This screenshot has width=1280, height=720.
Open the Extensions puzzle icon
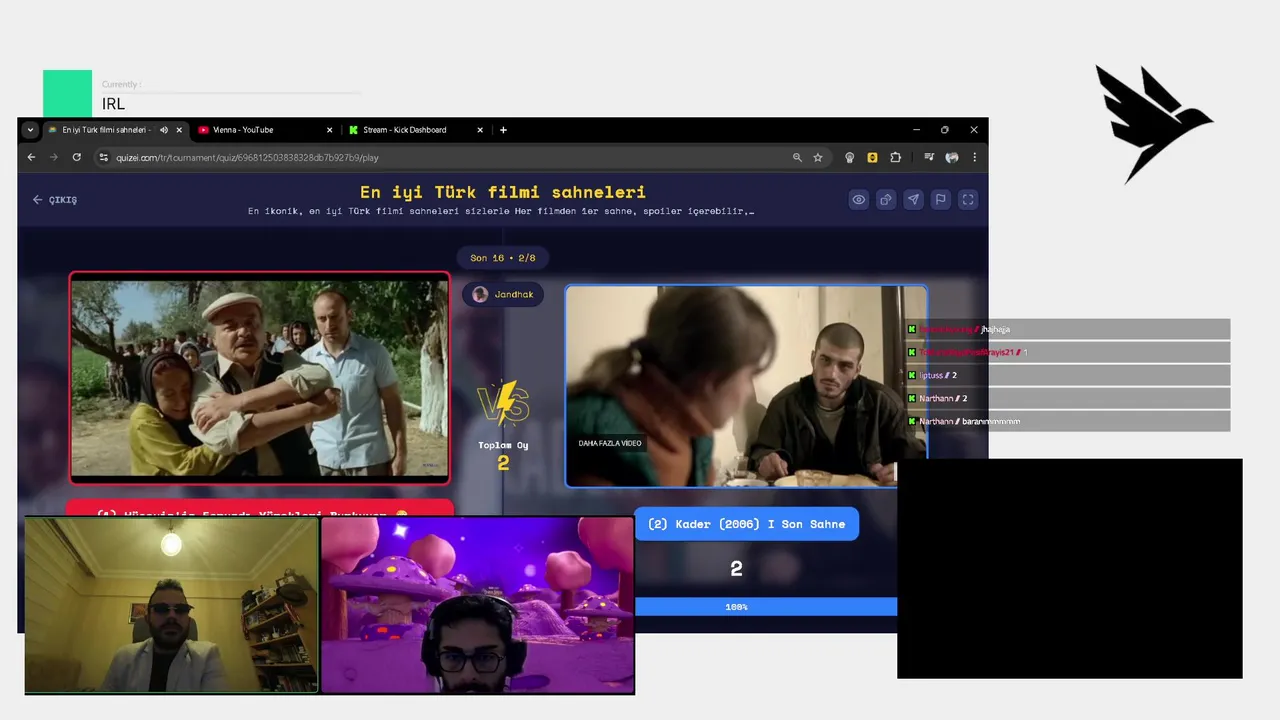(x=895, y=157)
